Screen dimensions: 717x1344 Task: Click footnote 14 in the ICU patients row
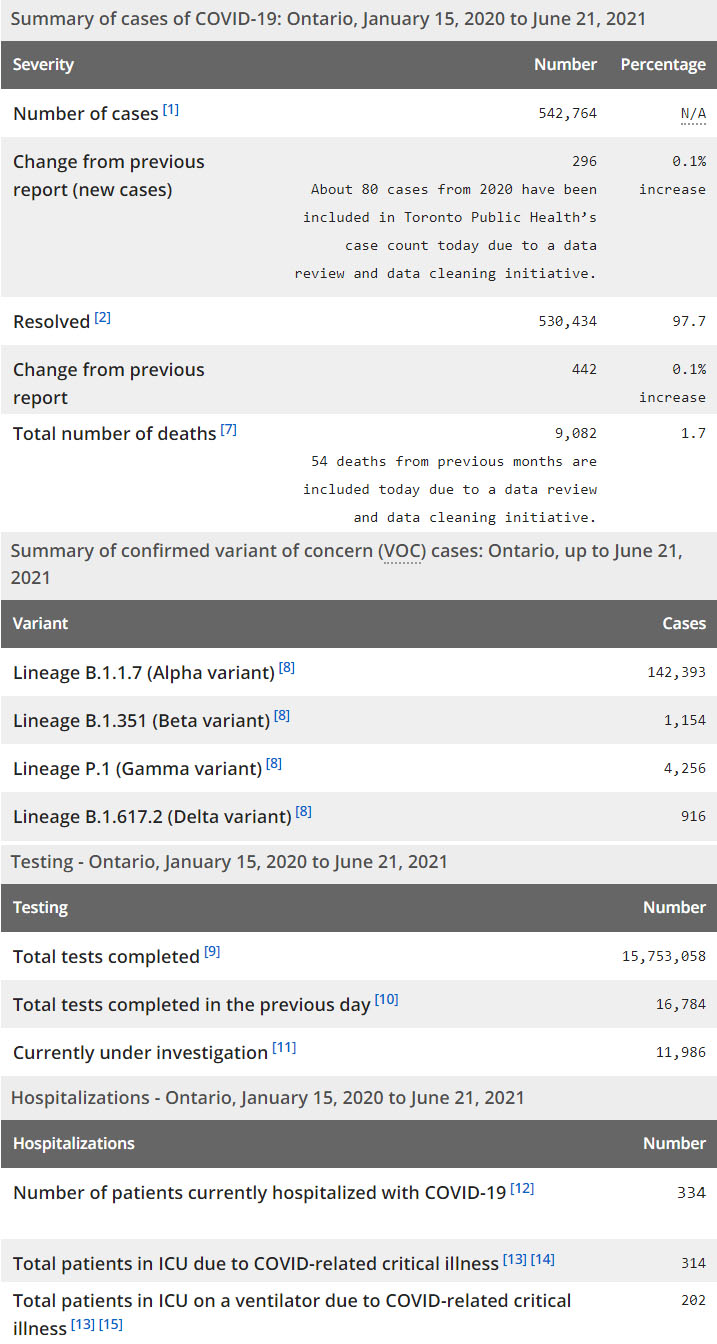click(543, 1259)
